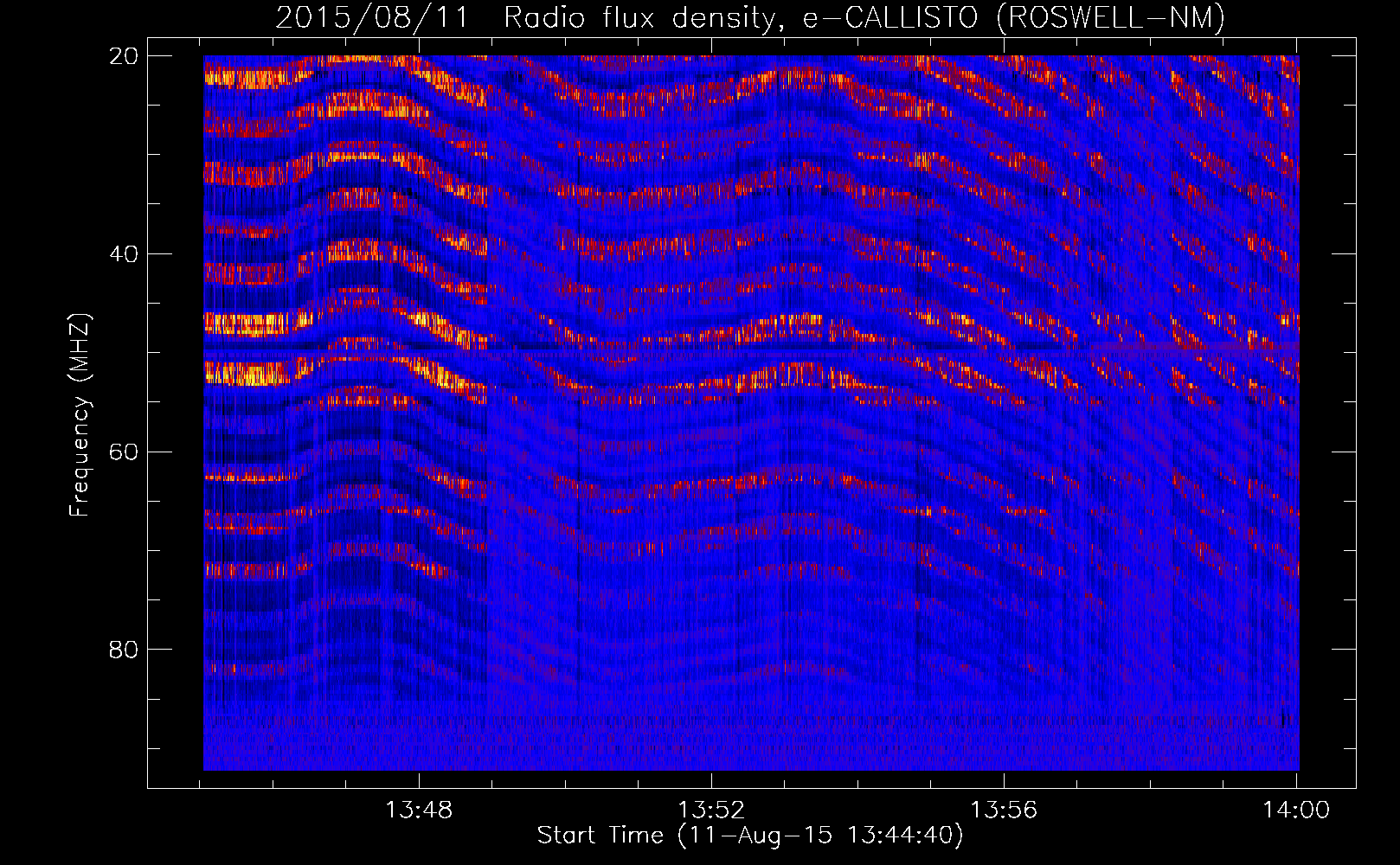Click the 80 frequency tick label
This screenshot has height=865, width=1400.
pyautogui.click(x=124, y=650)
